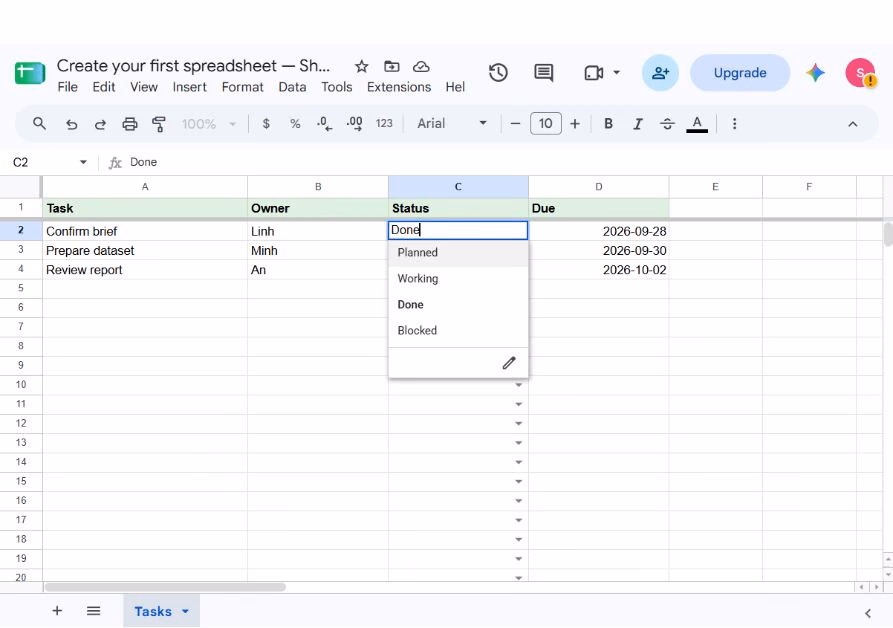Open the Google Sheets home icon
Viewport: 893px width, 628px height.
click(30, 73)
